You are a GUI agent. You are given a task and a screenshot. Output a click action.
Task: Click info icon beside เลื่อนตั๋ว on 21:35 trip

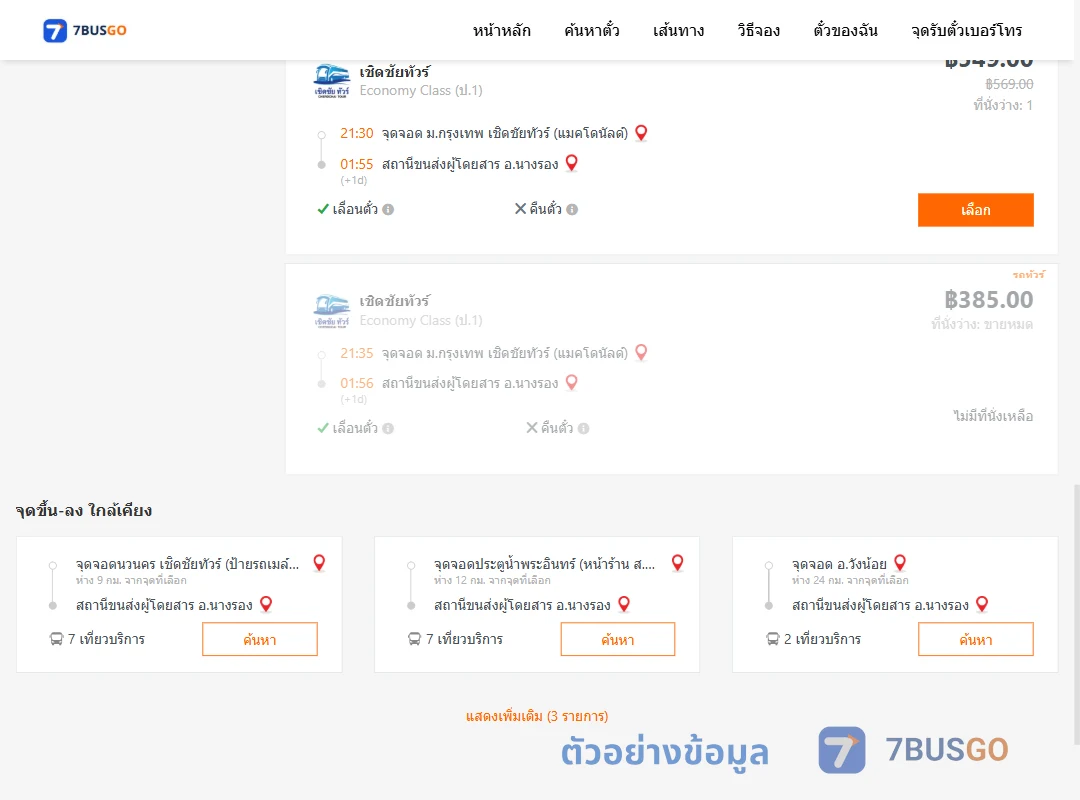(x=388, y=429)
